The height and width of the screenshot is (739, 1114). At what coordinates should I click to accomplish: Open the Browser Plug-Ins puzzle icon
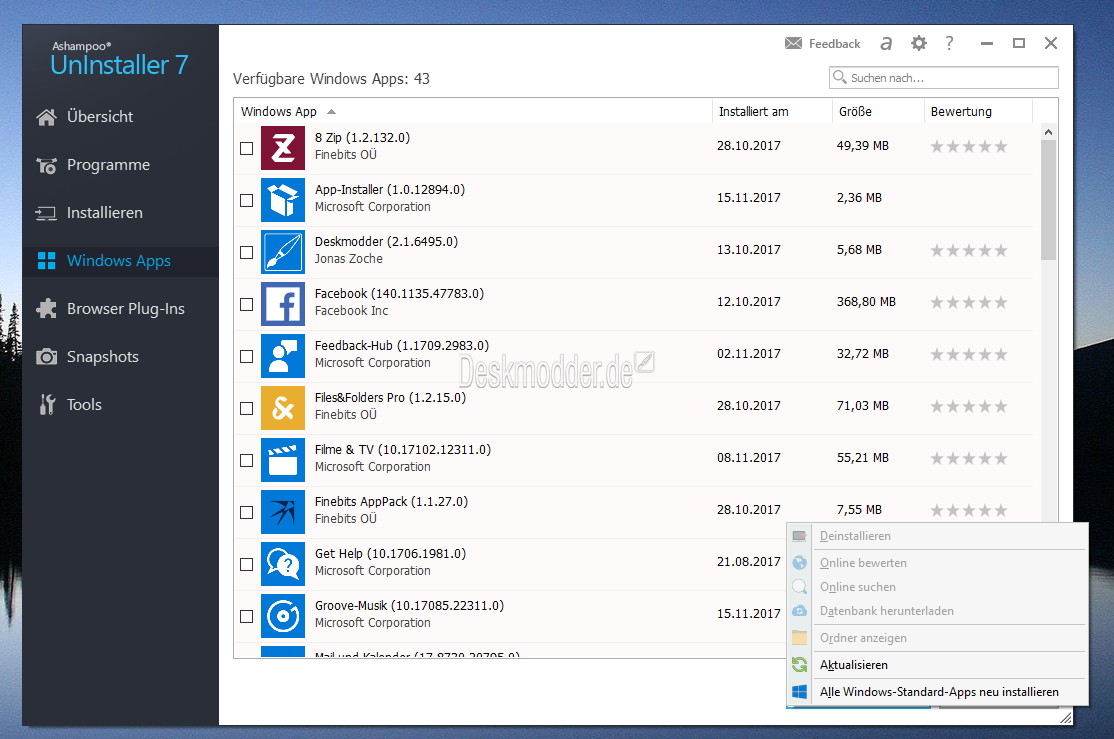click(x=46, y=308)
